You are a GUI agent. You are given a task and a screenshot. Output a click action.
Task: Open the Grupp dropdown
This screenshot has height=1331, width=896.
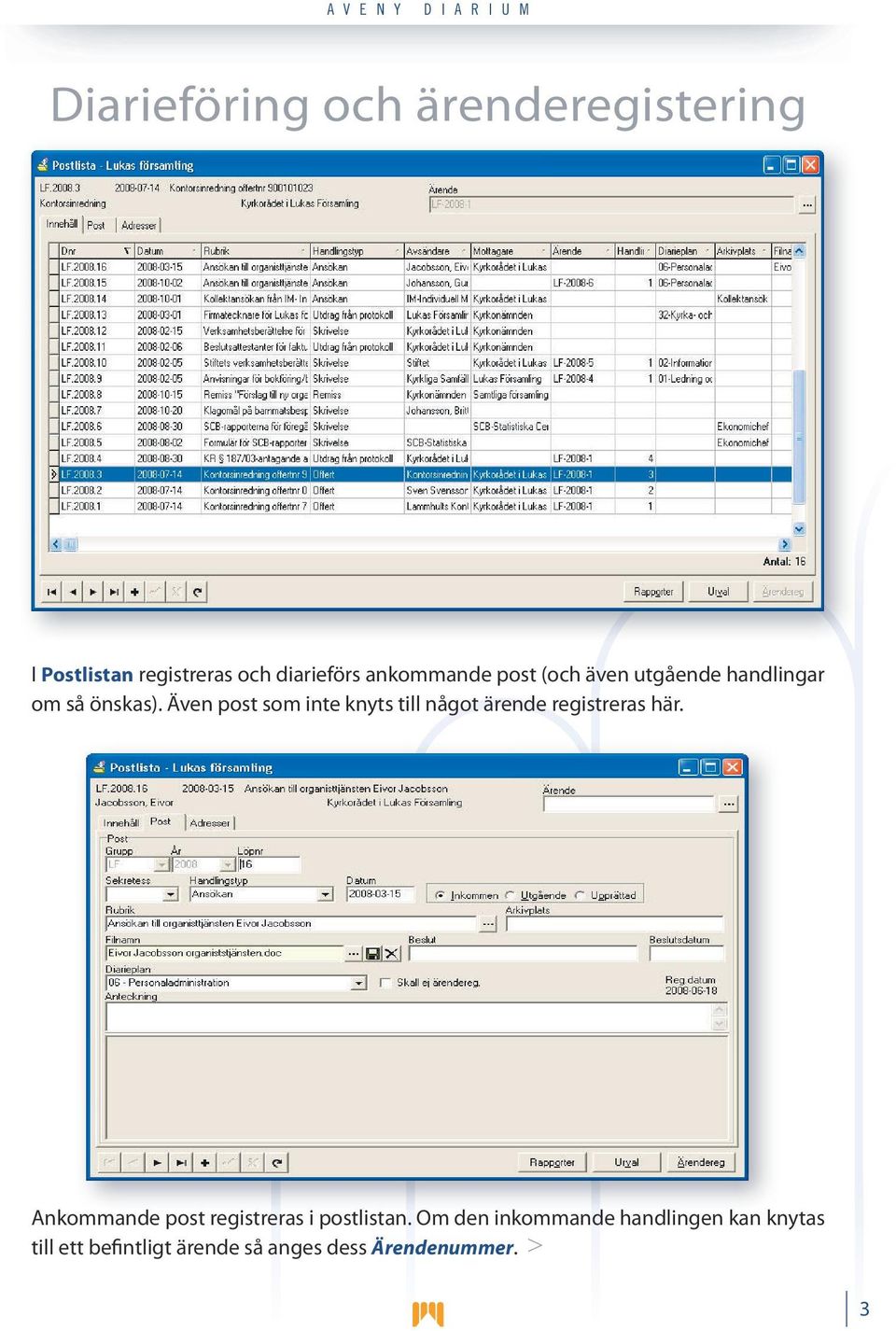pyautogui.click(x=161, y=865)
